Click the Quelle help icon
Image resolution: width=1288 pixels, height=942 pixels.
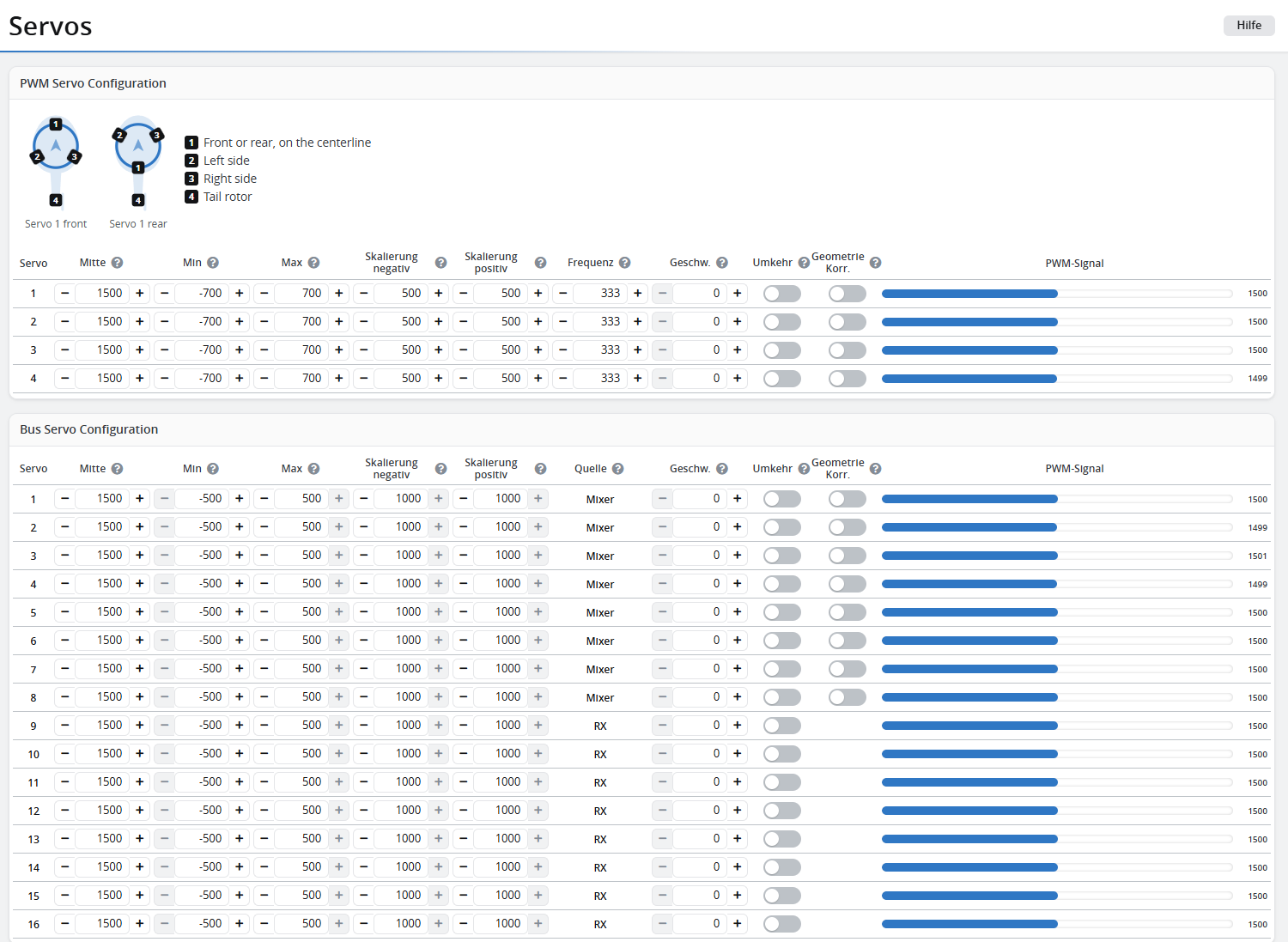[617, 469]
